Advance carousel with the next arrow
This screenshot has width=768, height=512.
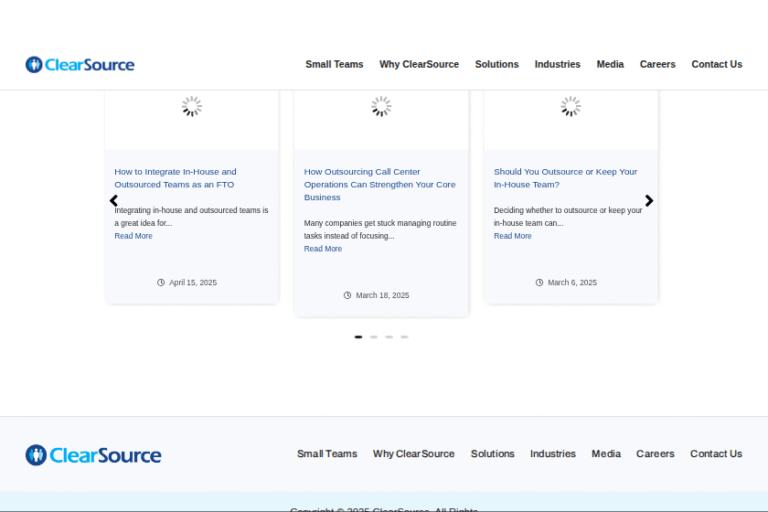tap(649, 201)
